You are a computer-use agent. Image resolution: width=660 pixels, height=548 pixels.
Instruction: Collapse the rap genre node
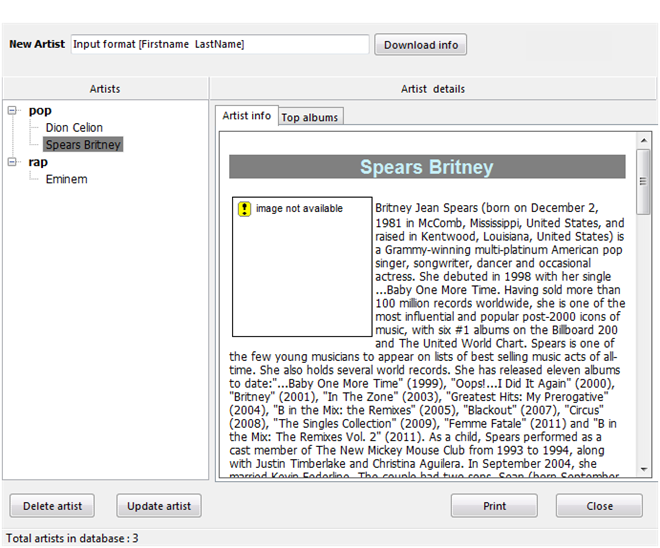pyautogui.click(x=12, y=162)
